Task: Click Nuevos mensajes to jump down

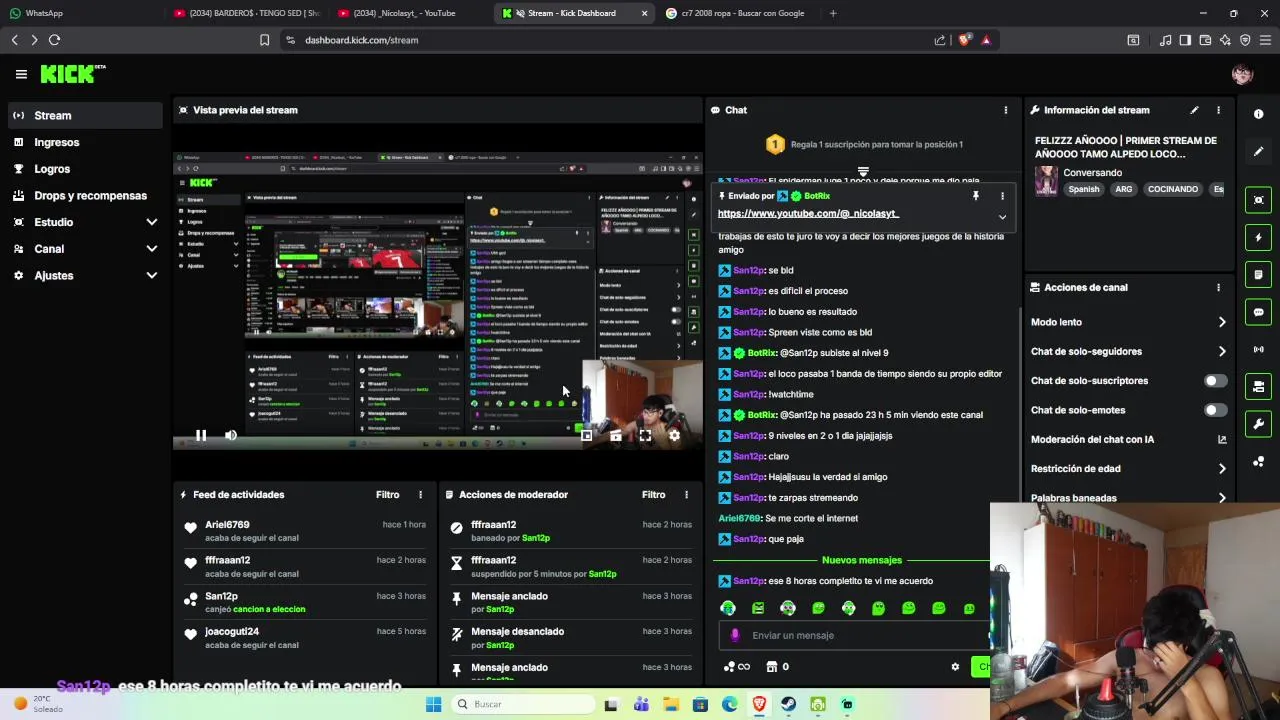Action: pos(861,560)
